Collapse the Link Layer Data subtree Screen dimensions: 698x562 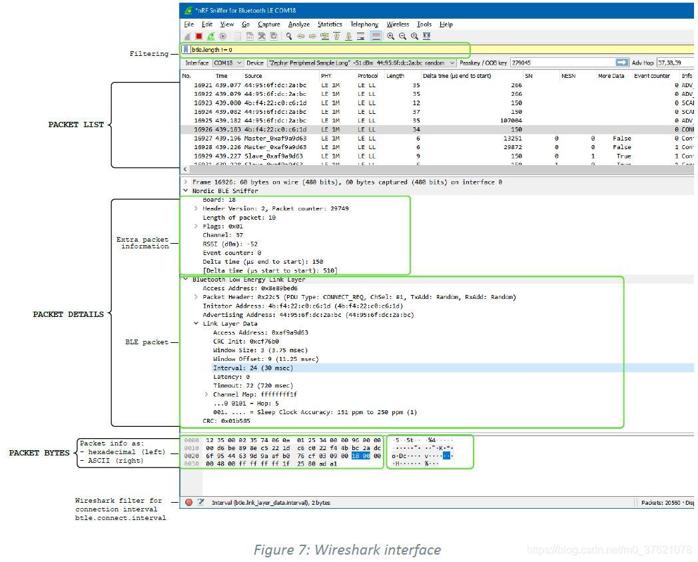click(x=196, y=323)
